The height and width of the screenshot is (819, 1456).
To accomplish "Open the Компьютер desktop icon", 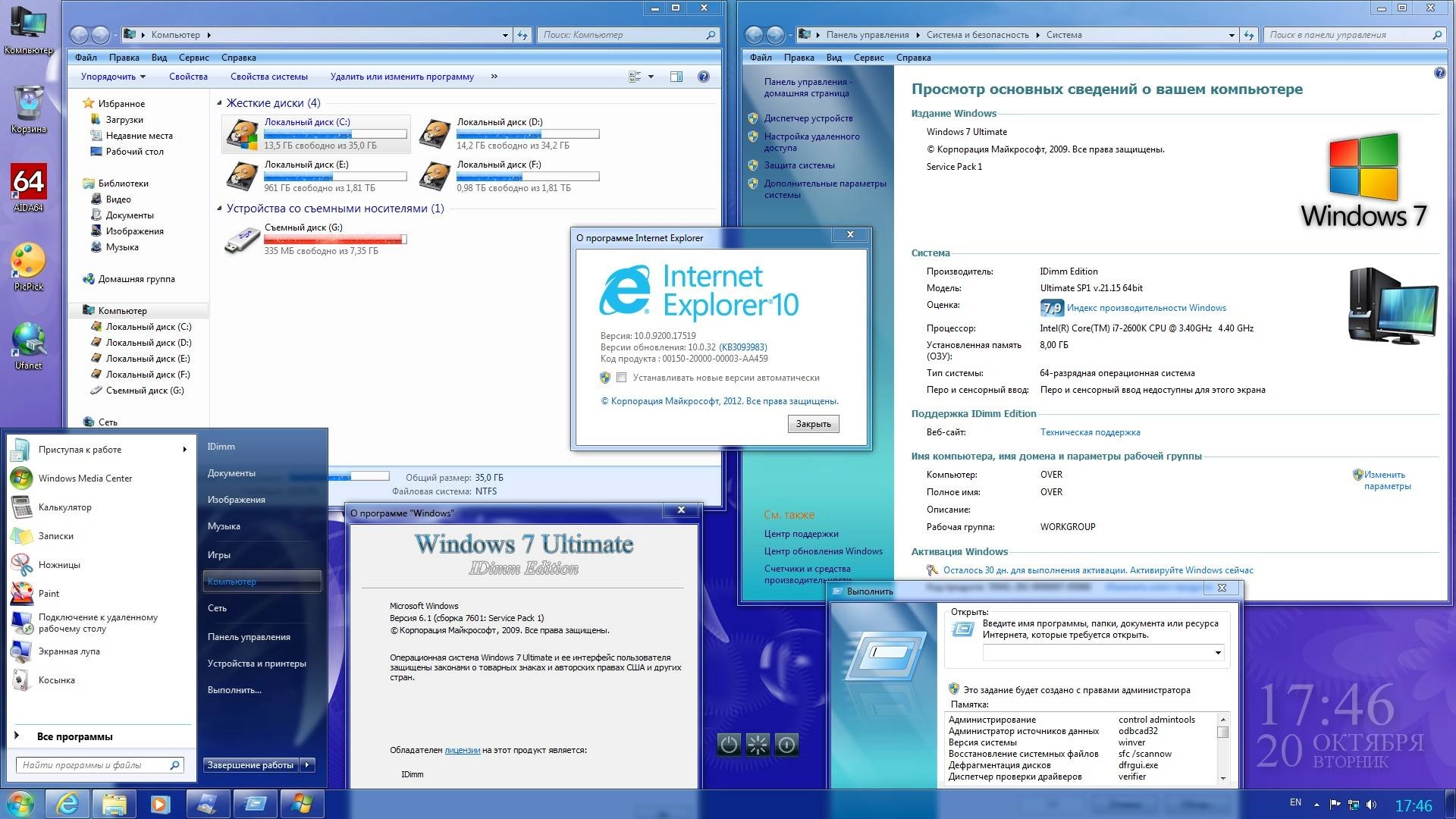I will (x=28, y=30).
